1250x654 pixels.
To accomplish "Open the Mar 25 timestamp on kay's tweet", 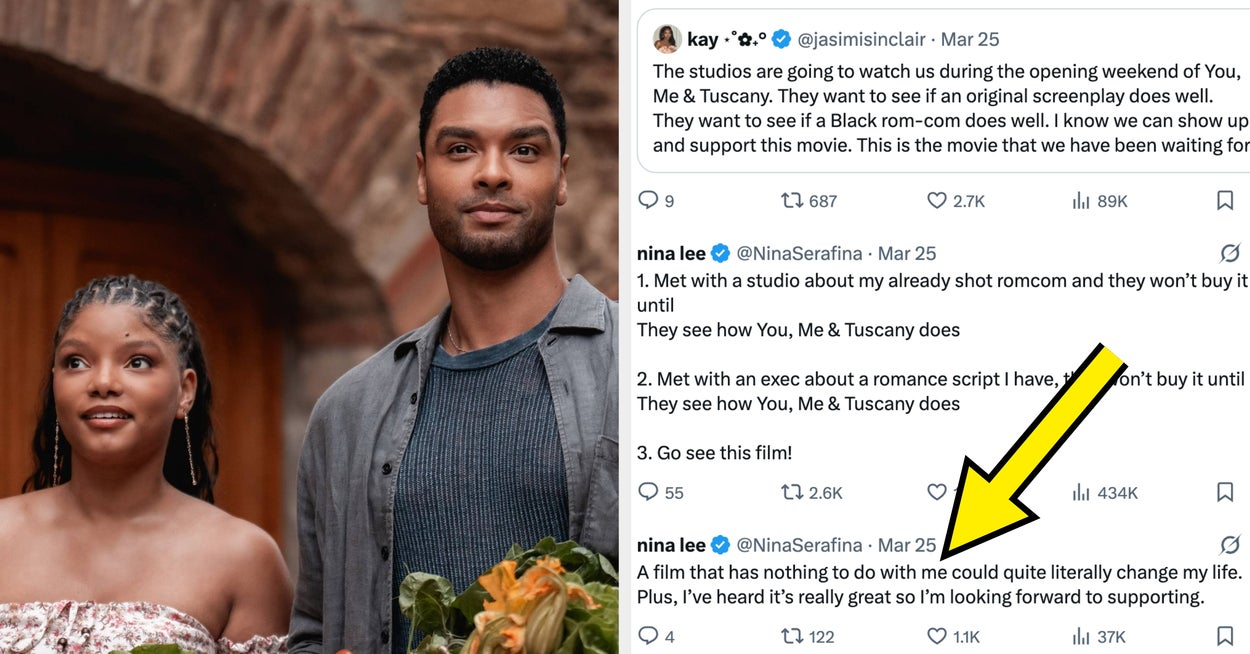I will 970,39.
